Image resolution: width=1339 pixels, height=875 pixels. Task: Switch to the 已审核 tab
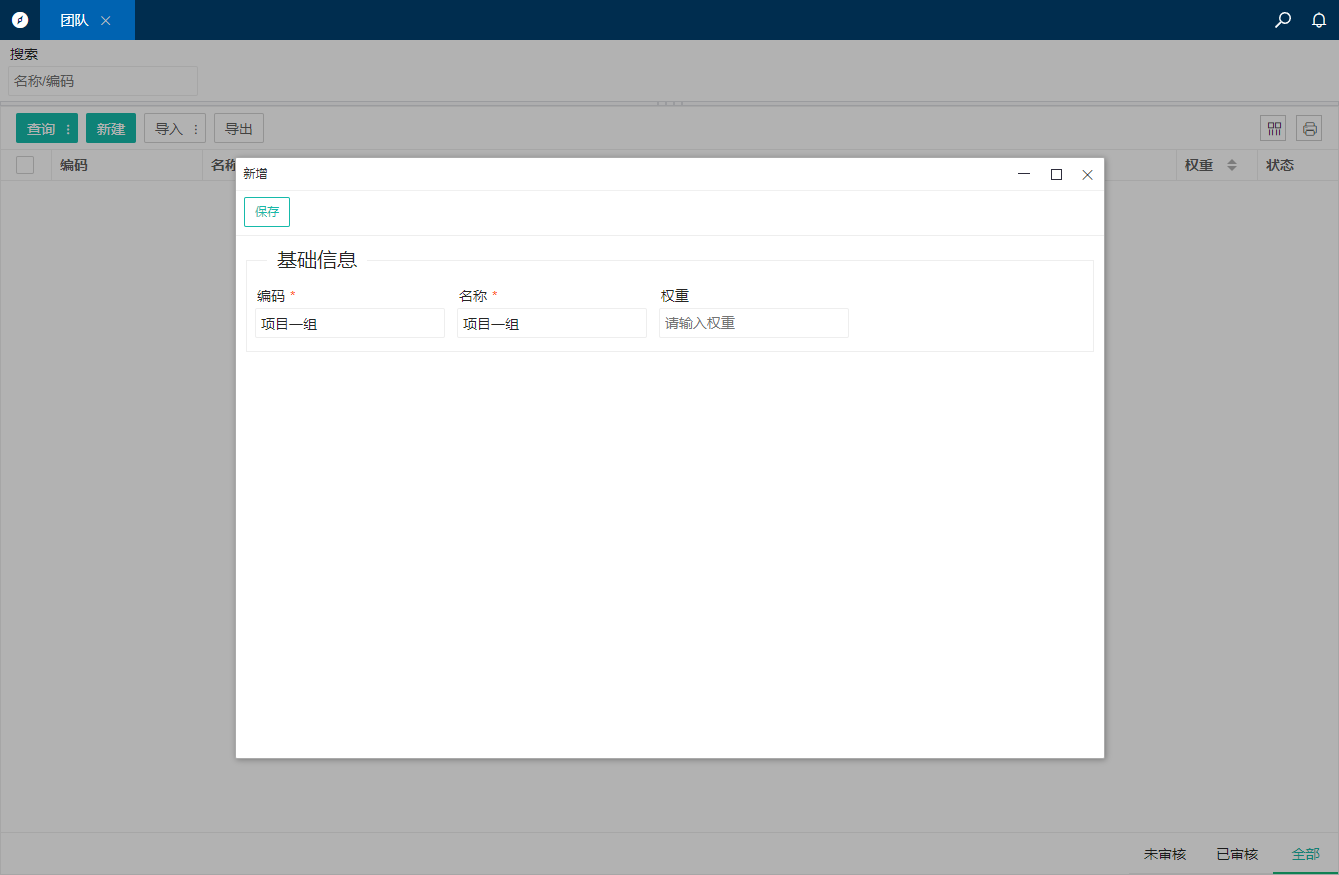point(1237,854)
